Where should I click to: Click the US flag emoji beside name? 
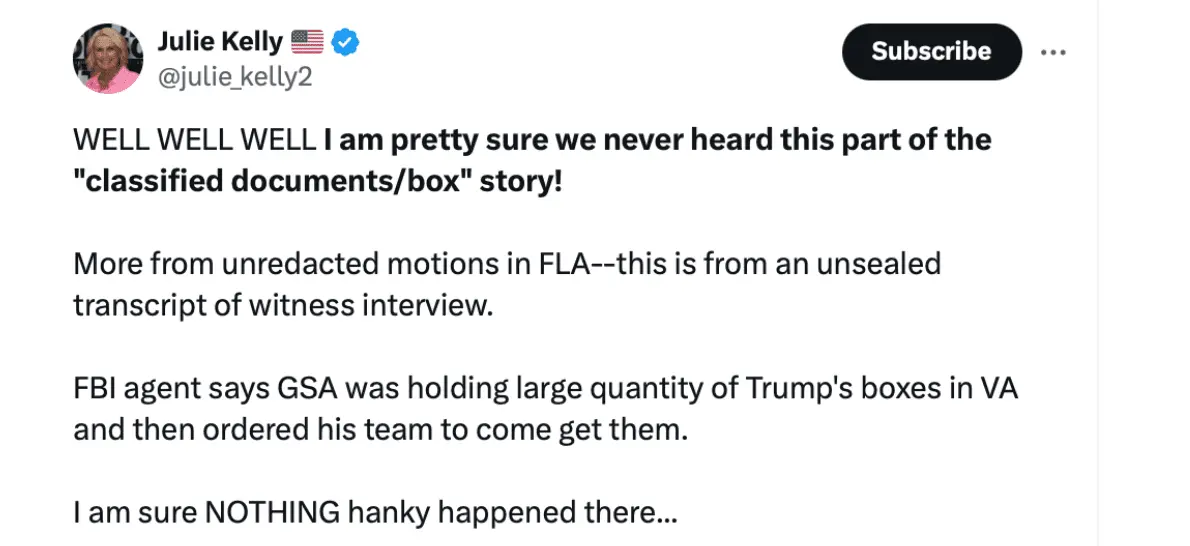click(307, 43)
